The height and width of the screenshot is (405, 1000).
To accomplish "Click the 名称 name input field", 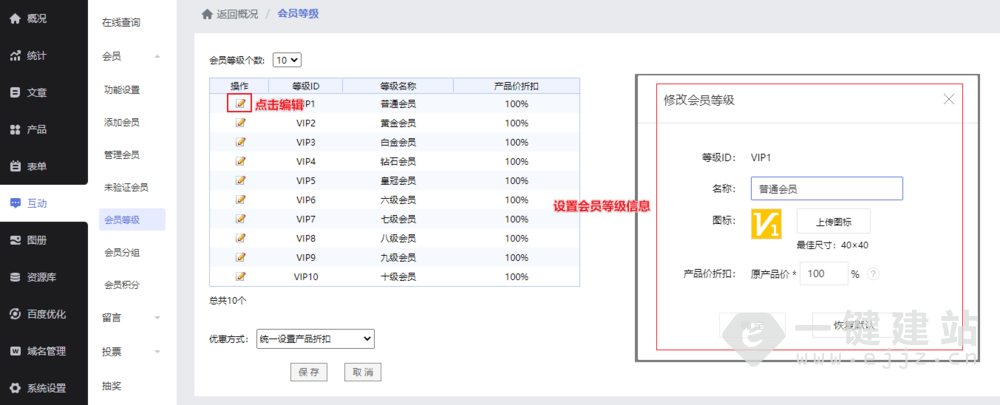I will 826,188.
